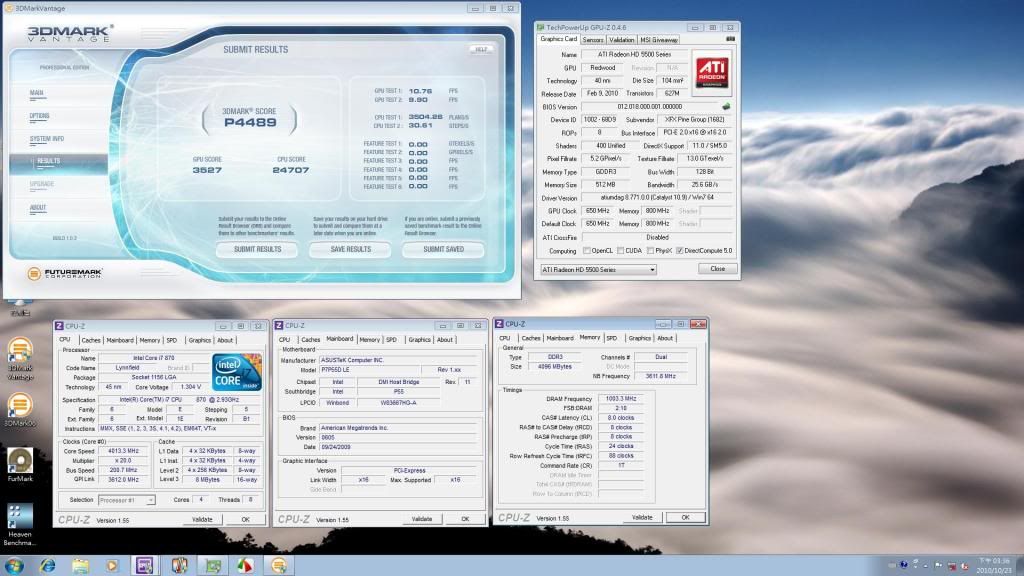
Task: Open Internet Explorer from the taskbar
Action: click(x=47, y=565)
